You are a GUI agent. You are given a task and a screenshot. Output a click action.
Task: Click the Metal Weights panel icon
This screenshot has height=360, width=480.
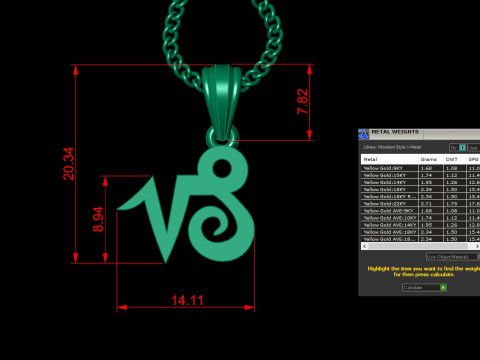(x=364, y=134)
